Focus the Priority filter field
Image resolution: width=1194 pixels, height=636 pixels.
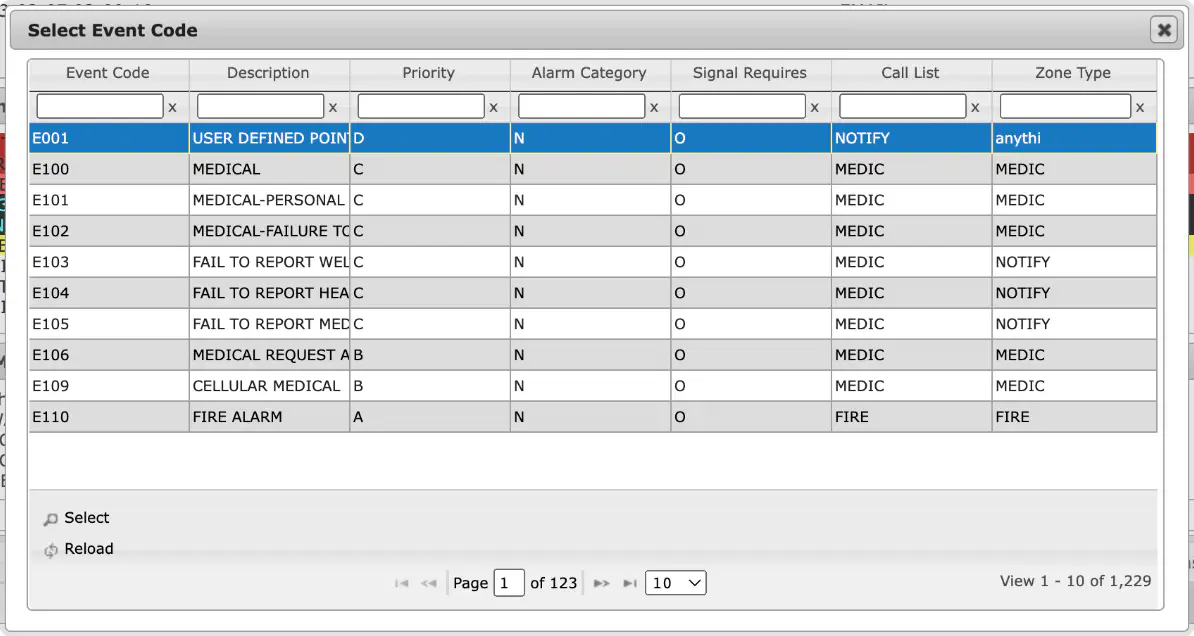point(421,106)
